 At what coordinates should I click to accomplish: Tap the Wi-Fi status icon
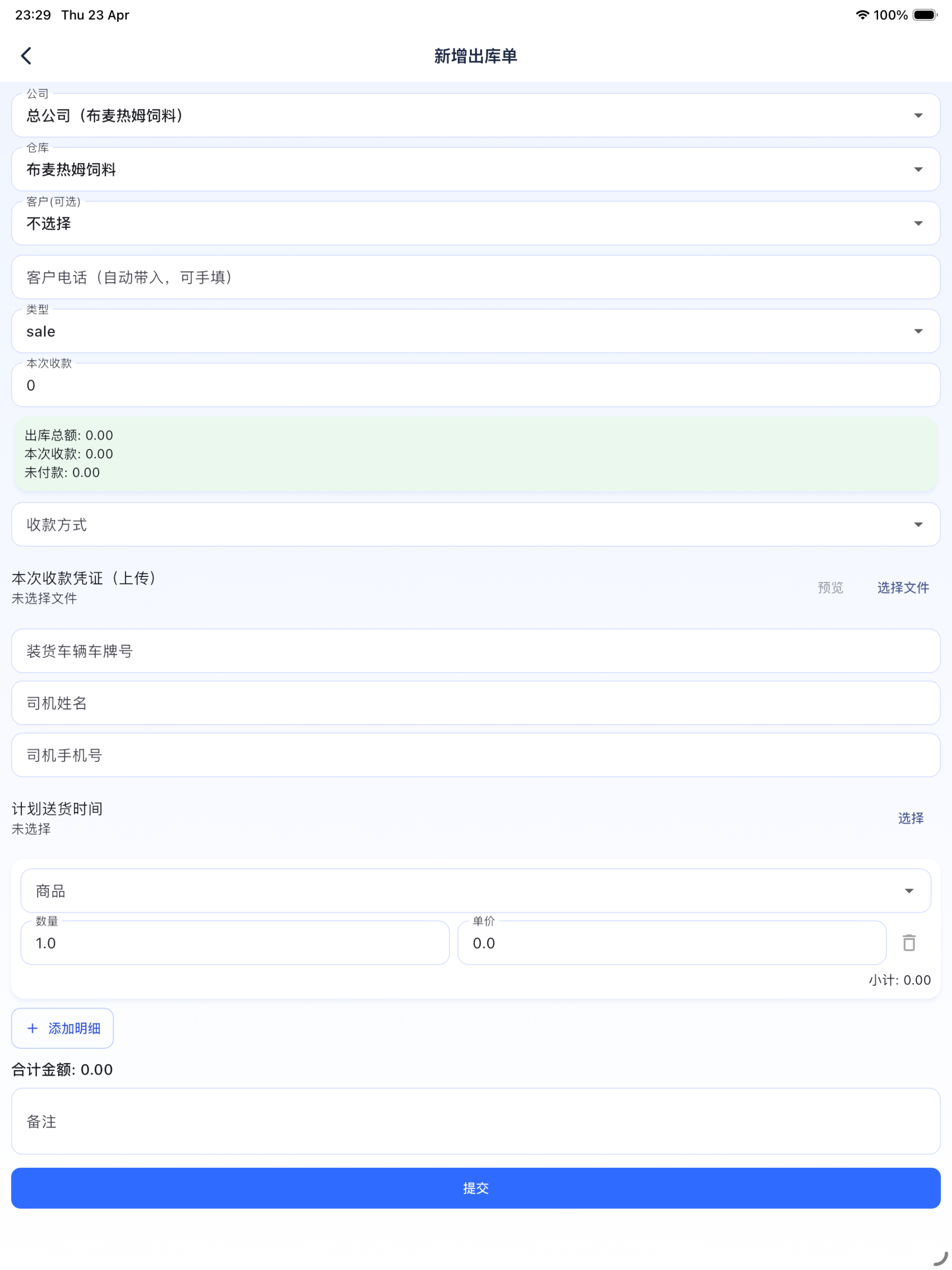point(861,15)
